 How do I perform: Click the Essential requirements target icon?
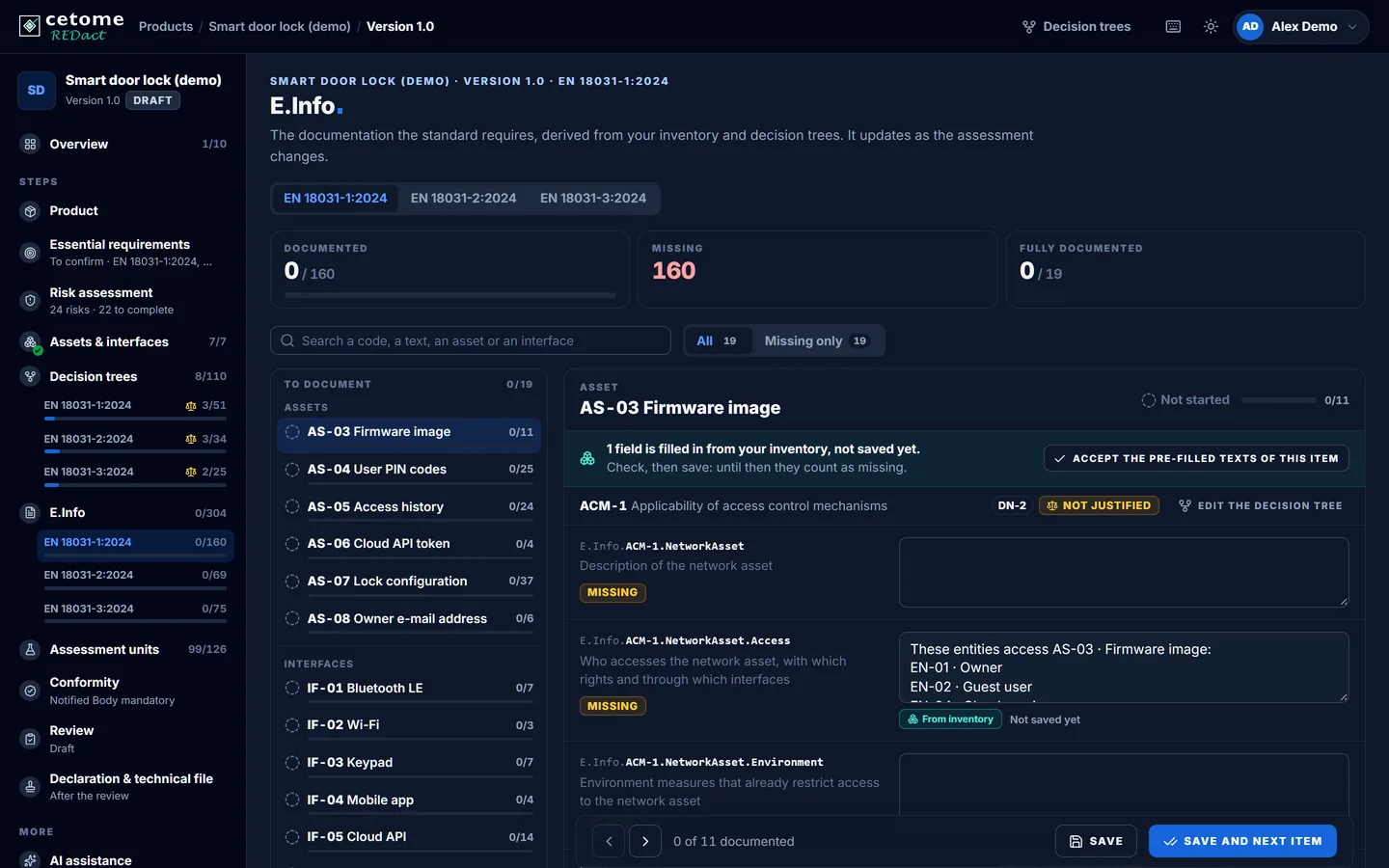(x=30, y=253)
